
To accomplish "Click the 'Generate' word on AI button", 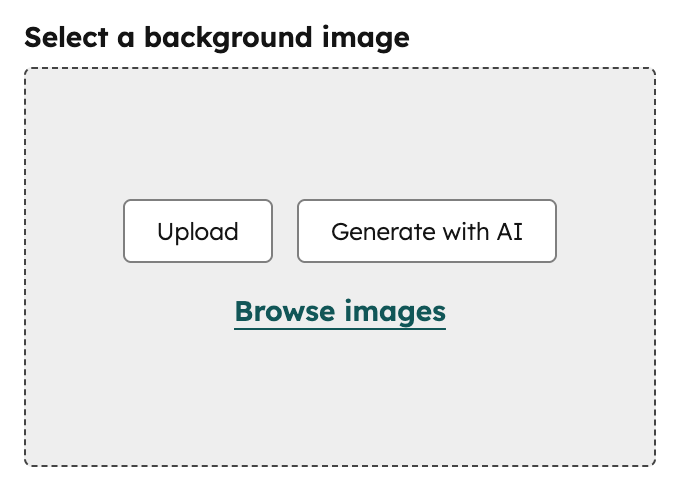I will coord(374,232).
